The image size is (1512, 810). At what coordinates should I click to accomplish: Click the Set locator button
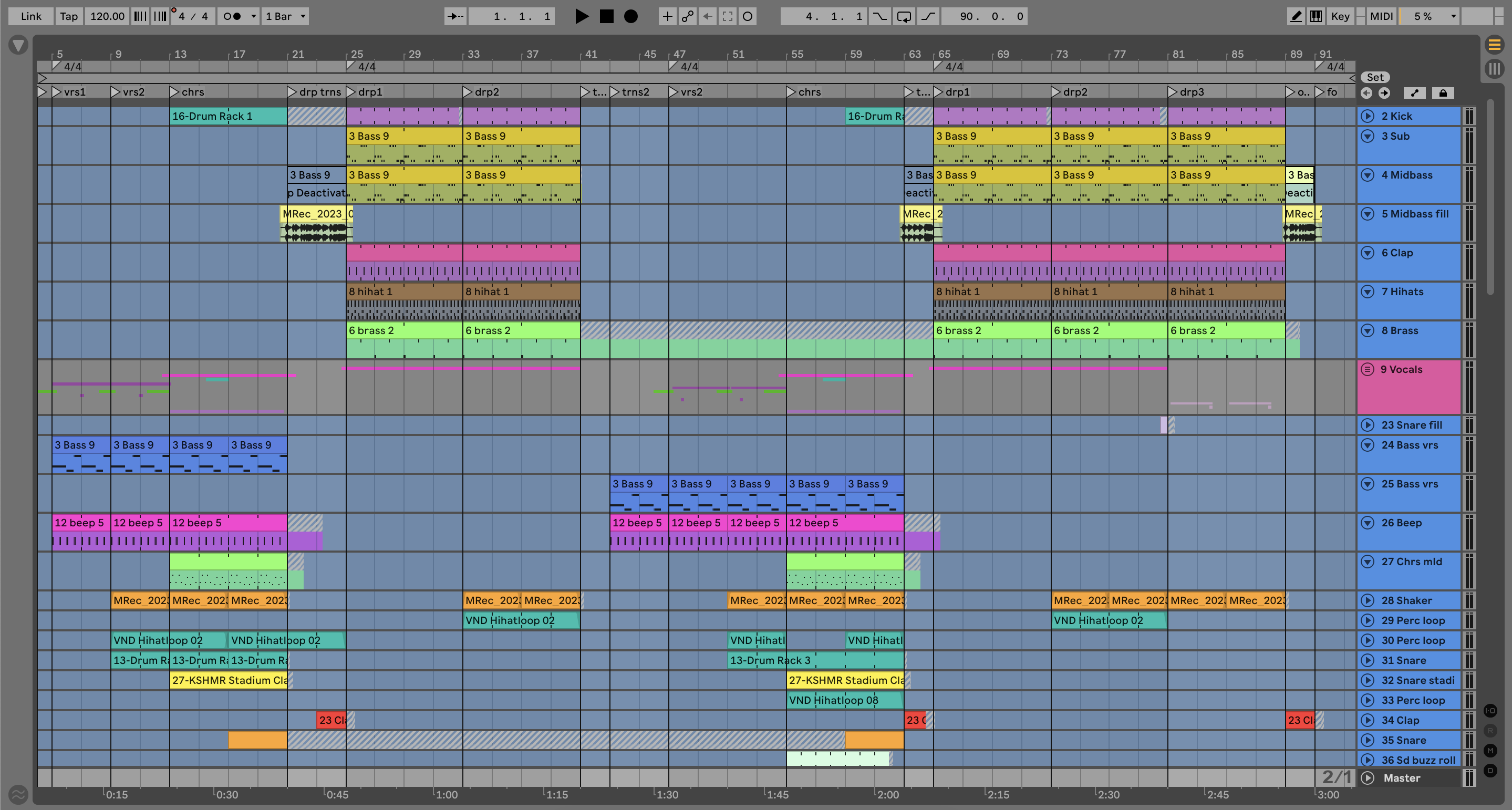coord(1375,77)
